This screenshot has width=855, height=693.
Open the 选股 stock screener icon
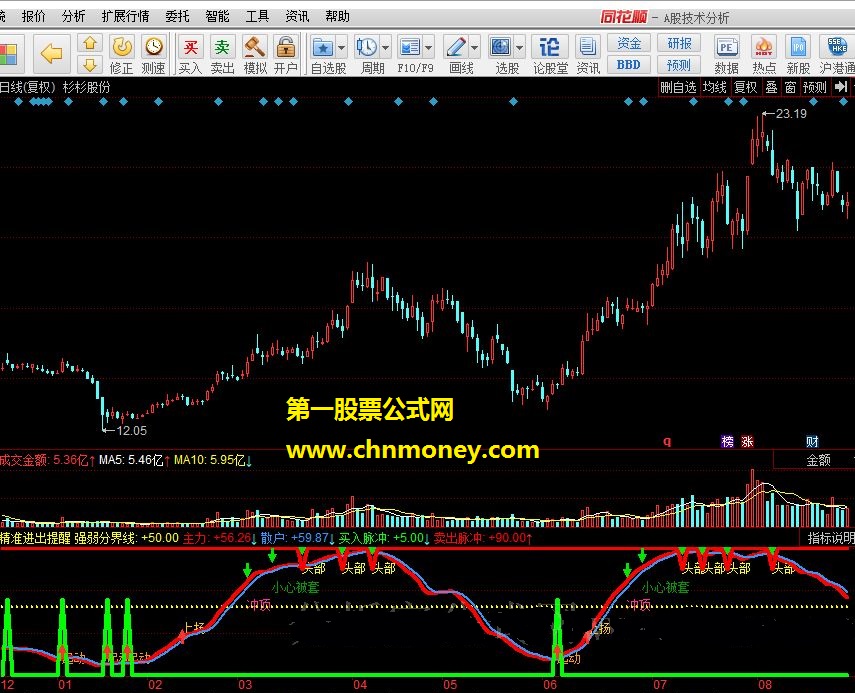[x=500, y=47]
